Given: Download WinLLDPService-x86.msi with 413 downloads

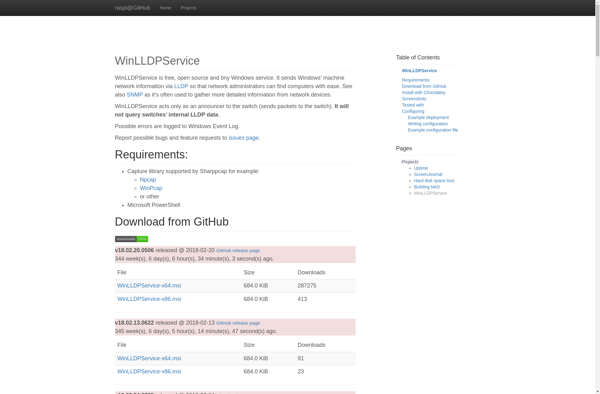Looking at the screenshot, I should [149, 299].
